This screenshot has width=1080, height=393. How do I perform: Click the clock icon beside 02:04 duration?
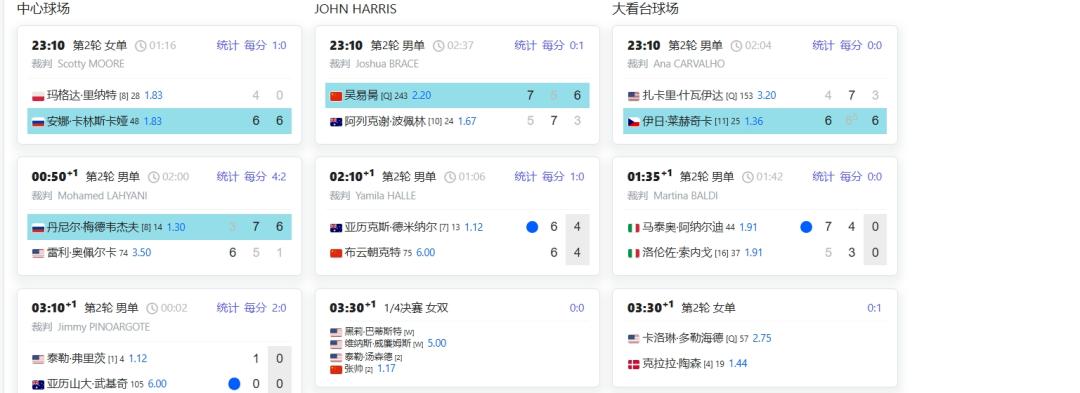coord(736,45)
